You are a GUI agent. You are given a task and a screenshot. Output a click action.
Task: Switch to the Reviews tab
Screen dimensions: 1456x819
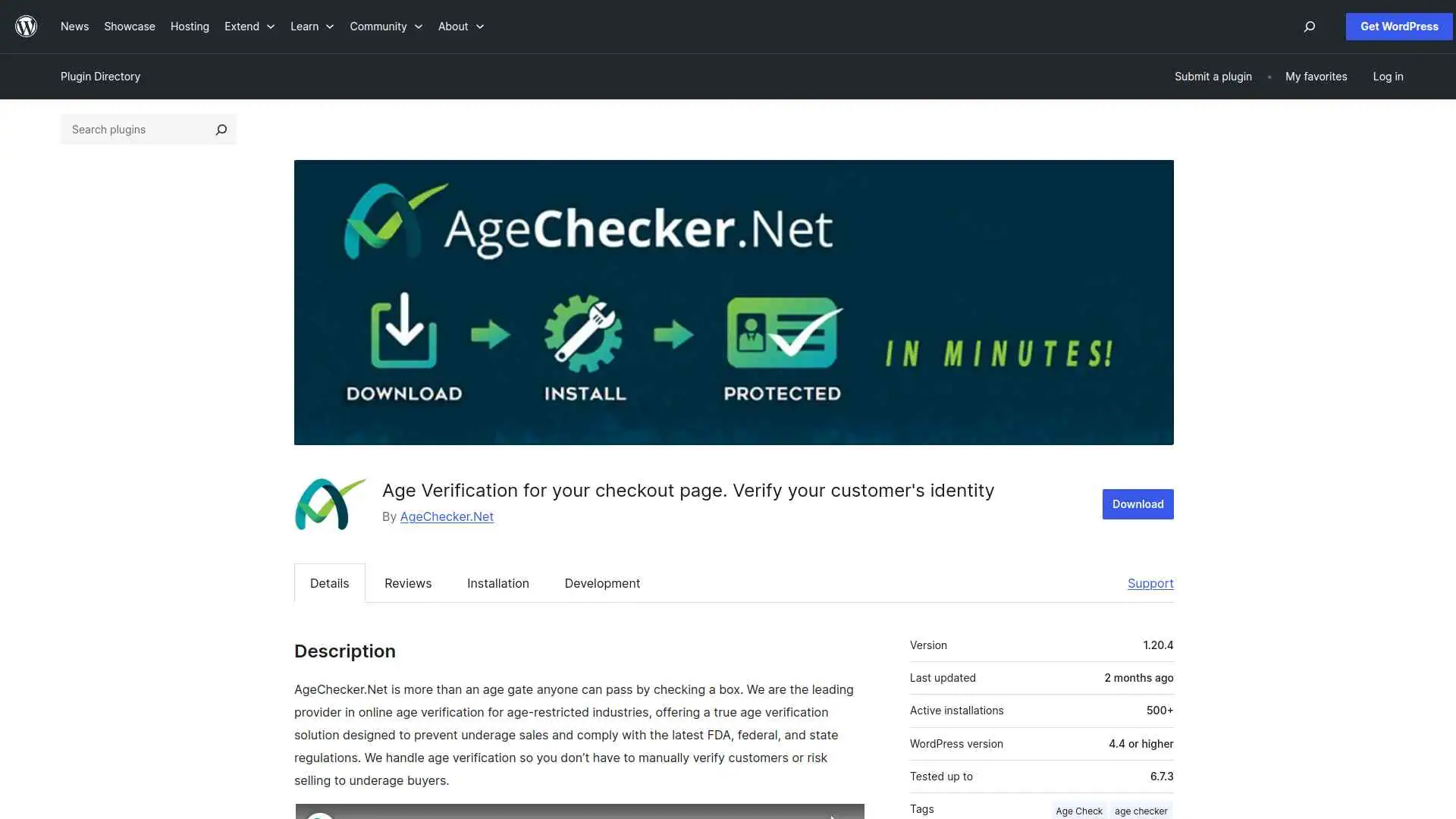(x=407, y=583)
